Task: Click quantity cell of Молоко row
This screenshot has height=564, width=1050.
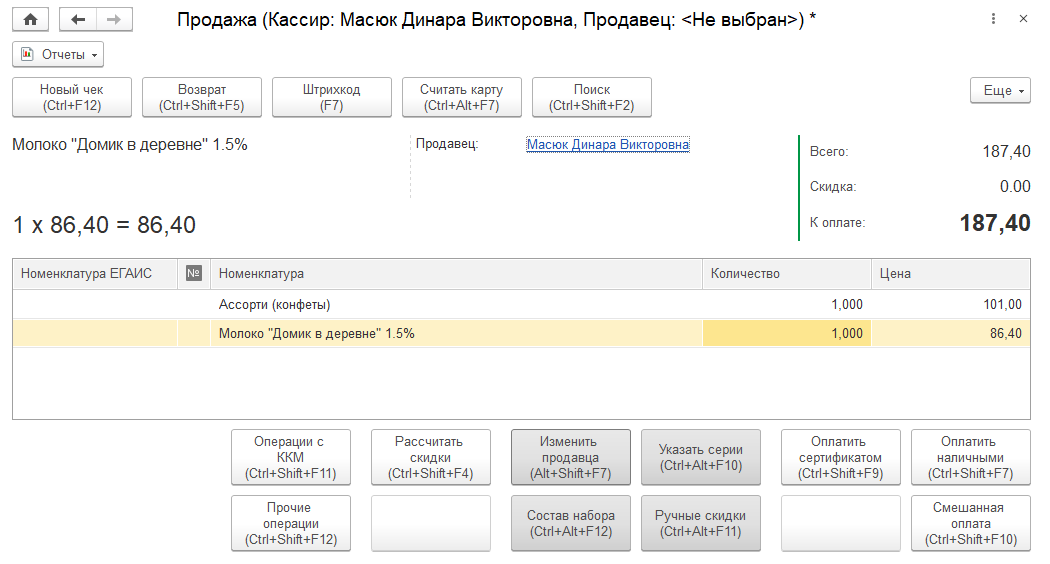Action: [786, 334]
